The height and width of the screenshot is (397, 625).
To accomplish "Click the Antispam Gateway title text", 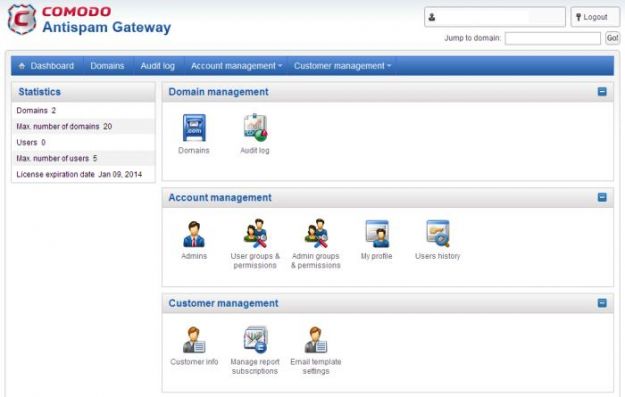I will pos(107,27).
